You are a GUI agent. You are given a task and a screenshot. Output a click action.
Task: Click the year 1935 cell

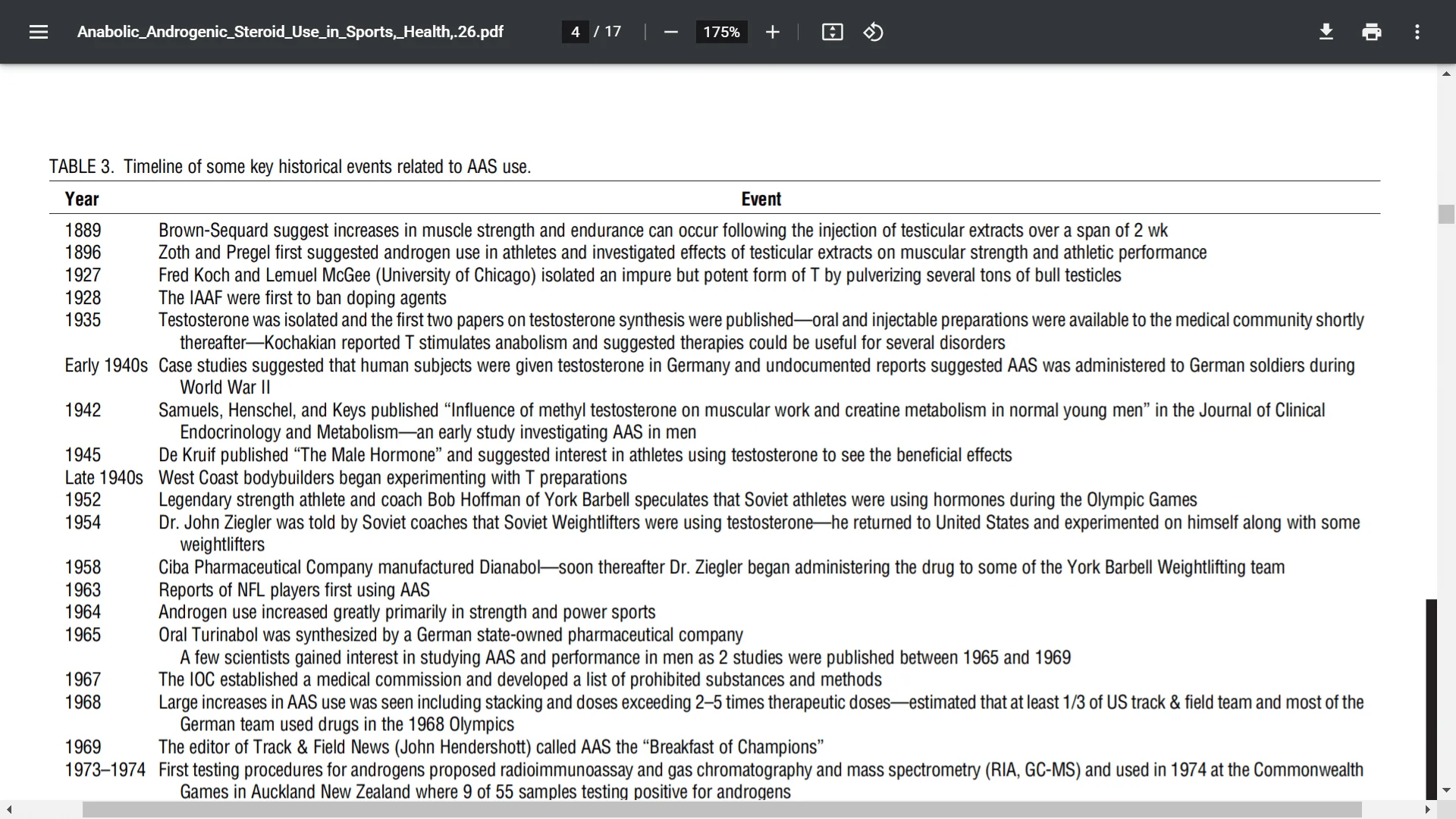[x=83, y=320]
